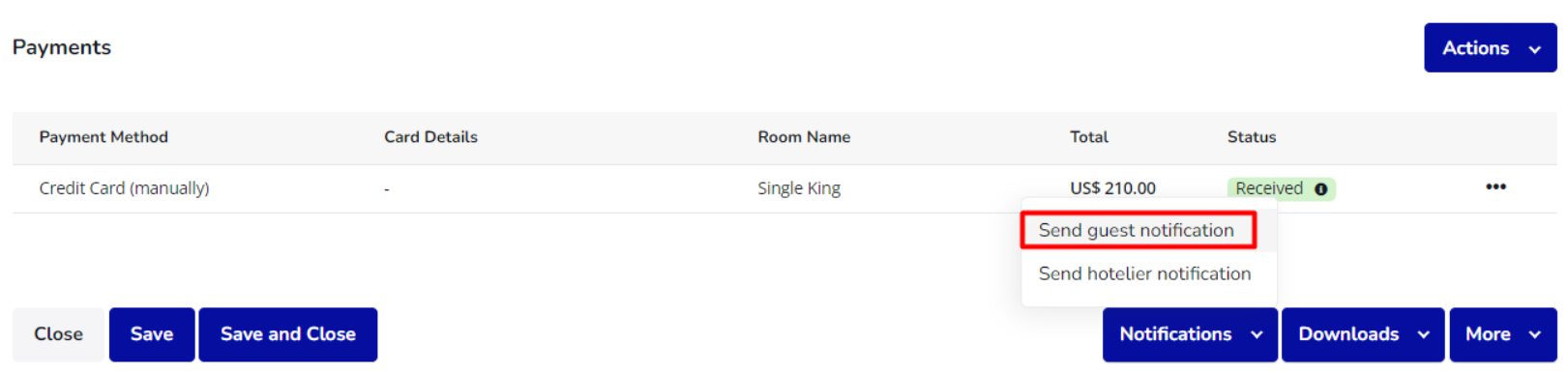Click the info icon beside Received
This screenshot has width=1568, height=373.
point(1320,189)
